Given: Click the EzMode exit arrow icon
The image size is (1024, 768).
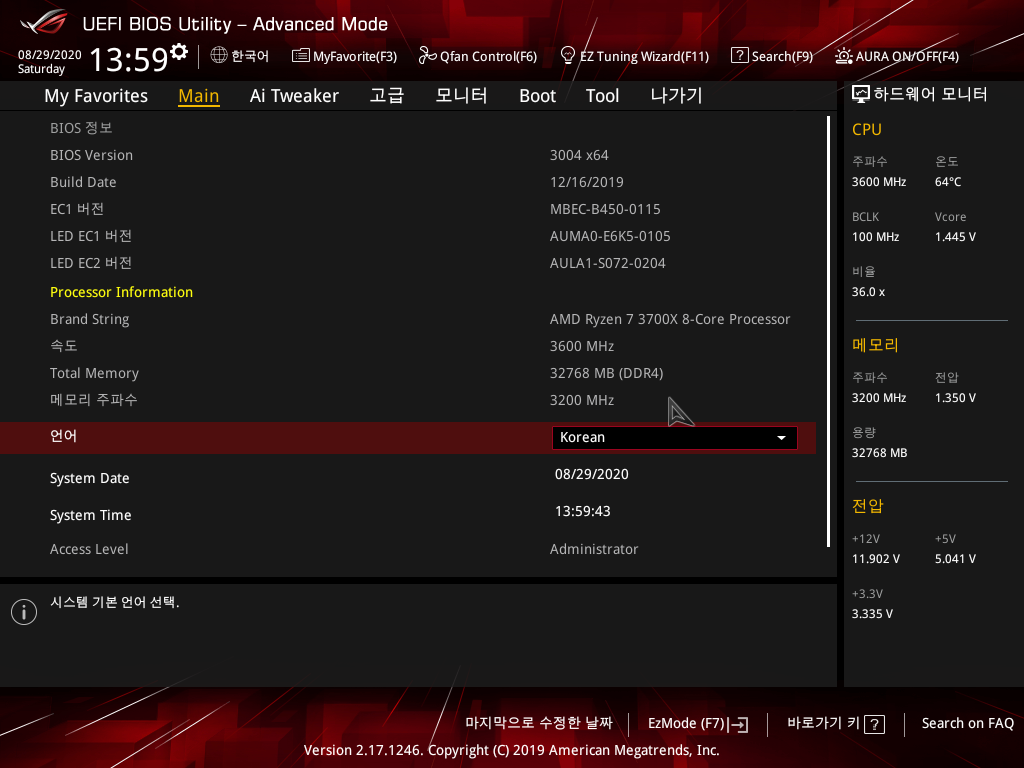Looking at the screenshot, I should click(739, 724).
